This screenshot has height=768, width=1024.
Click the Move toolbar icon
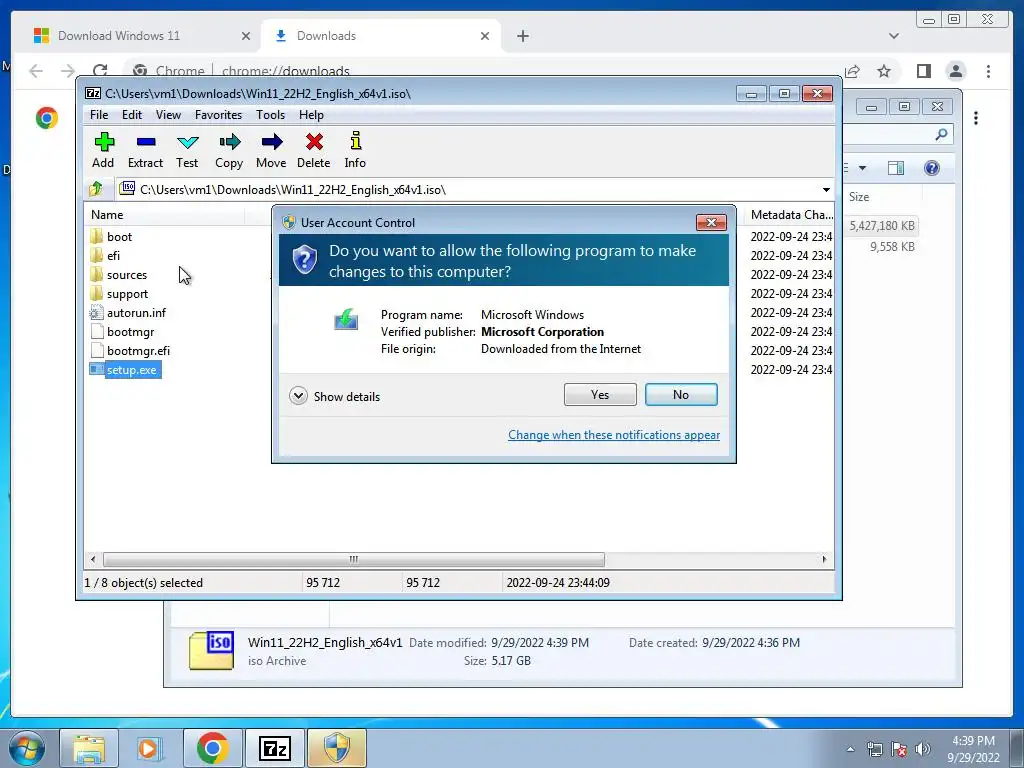[x=271, y=150]
